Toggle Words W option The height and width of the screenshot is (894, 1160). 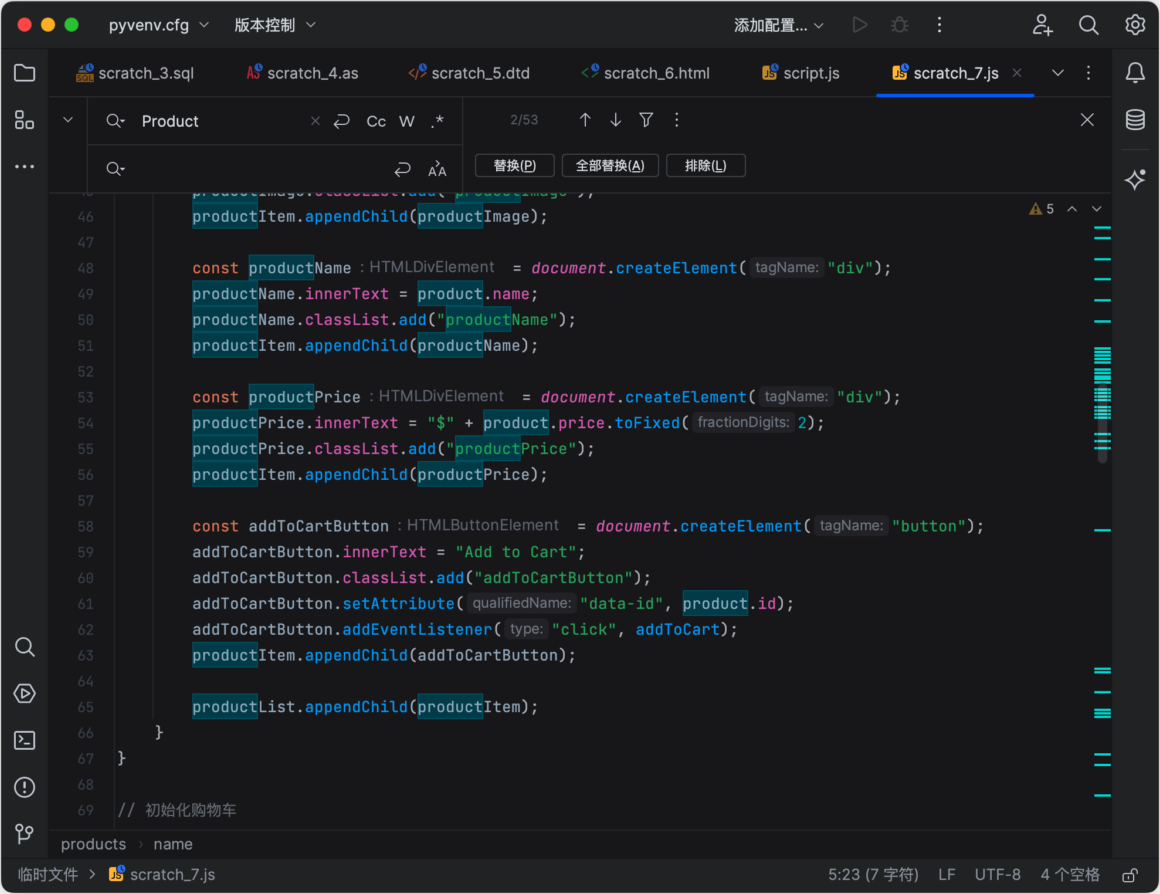pyautogui.click(x=407, y=121)
